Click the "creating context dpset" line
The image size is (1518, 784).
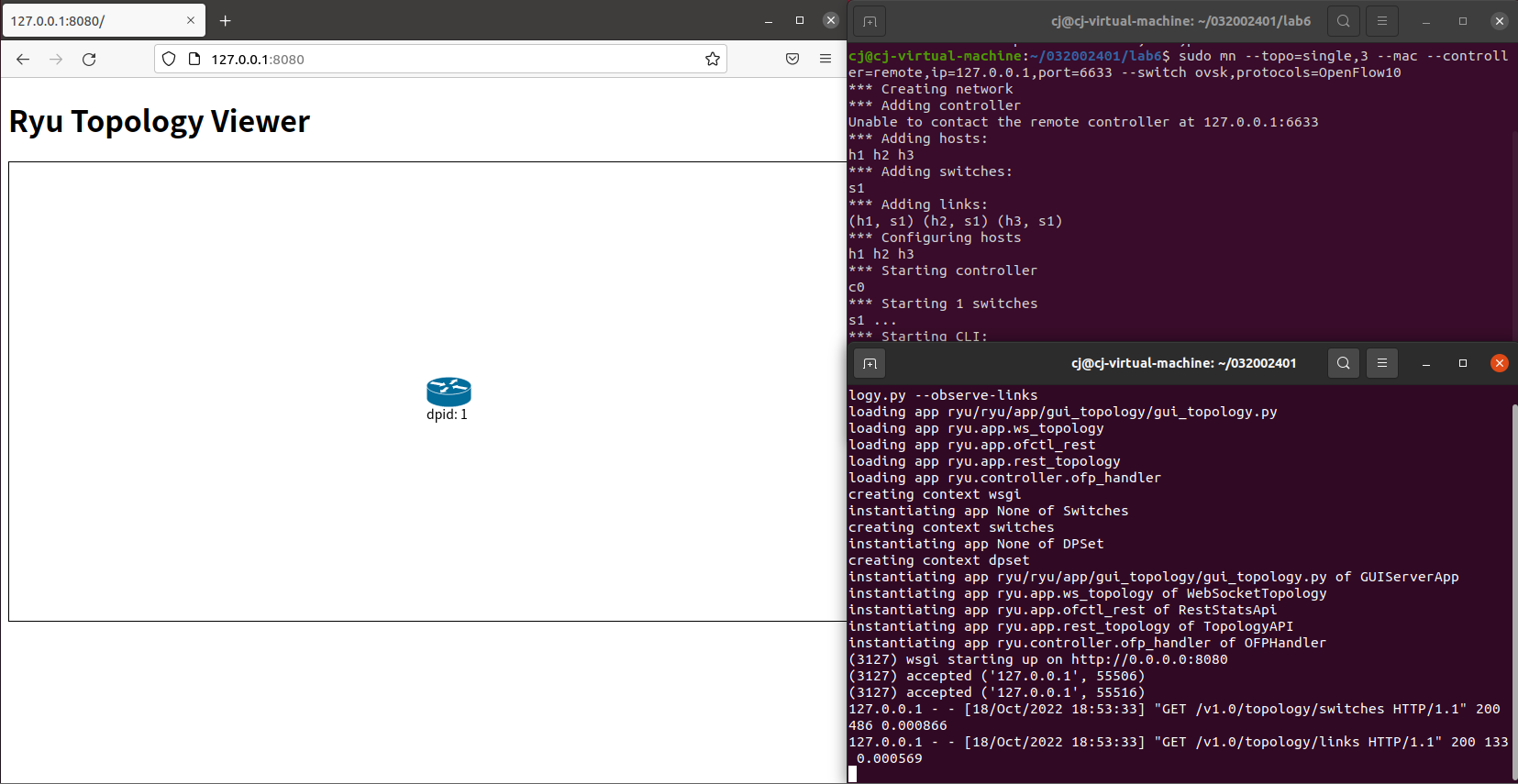[939, 560]
